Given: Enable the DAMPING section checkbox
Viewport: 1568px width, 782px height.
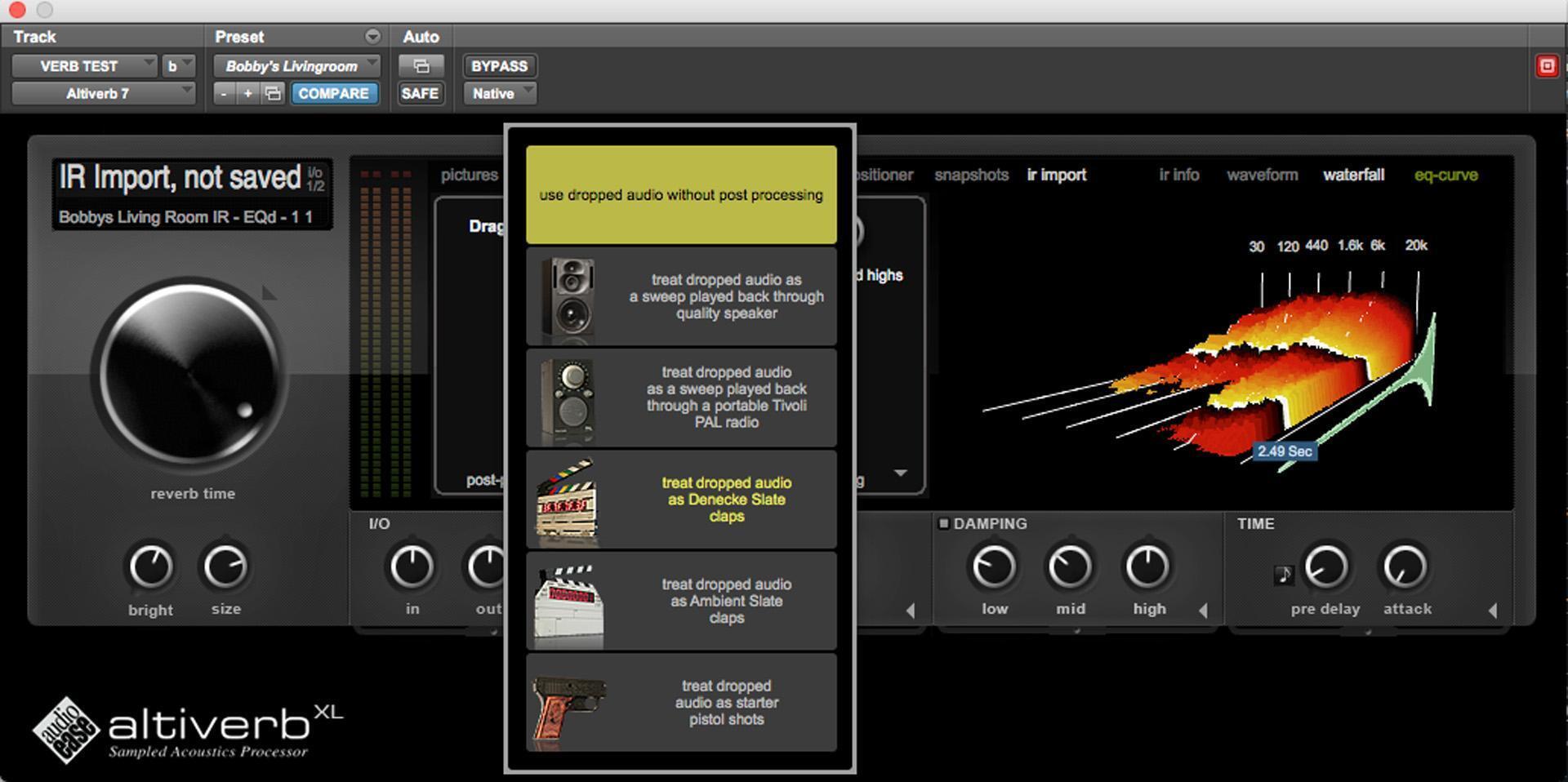Looking at the screenshot, I should tap(944, 523).
